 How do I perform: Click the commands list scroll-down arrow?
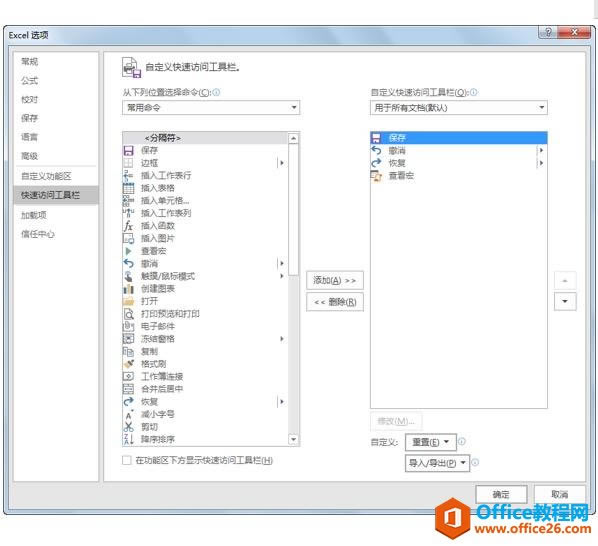(293, 440)
